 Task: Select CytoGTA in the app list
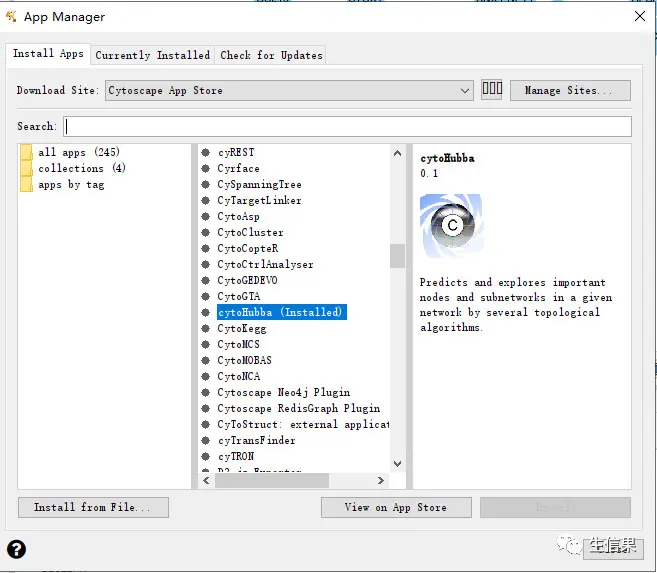click(239, 297)
